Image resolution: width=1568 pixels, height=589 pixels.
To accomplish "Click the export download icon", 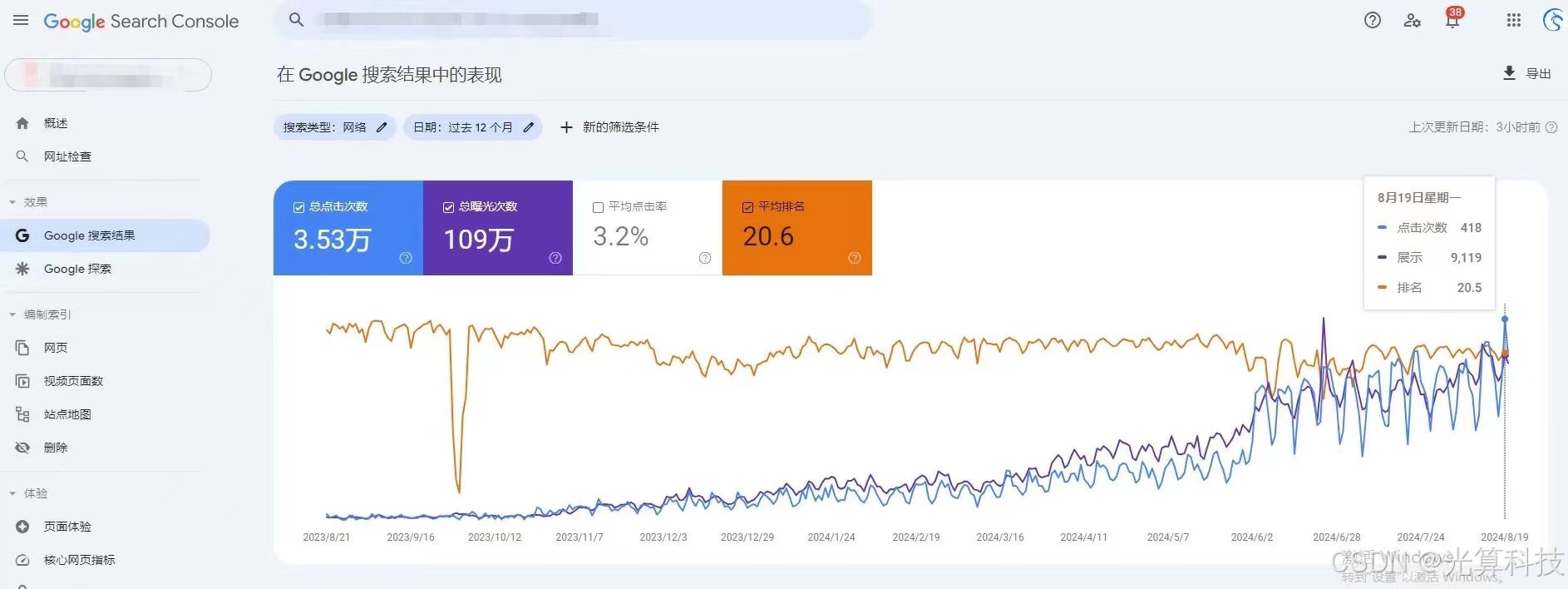I will point(1509,73).
